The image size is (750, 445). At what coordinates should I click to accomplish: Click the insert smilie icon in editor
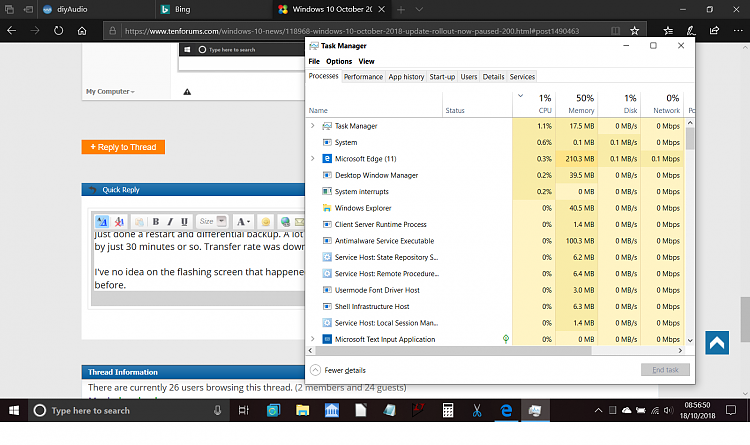tap(265, 222)
